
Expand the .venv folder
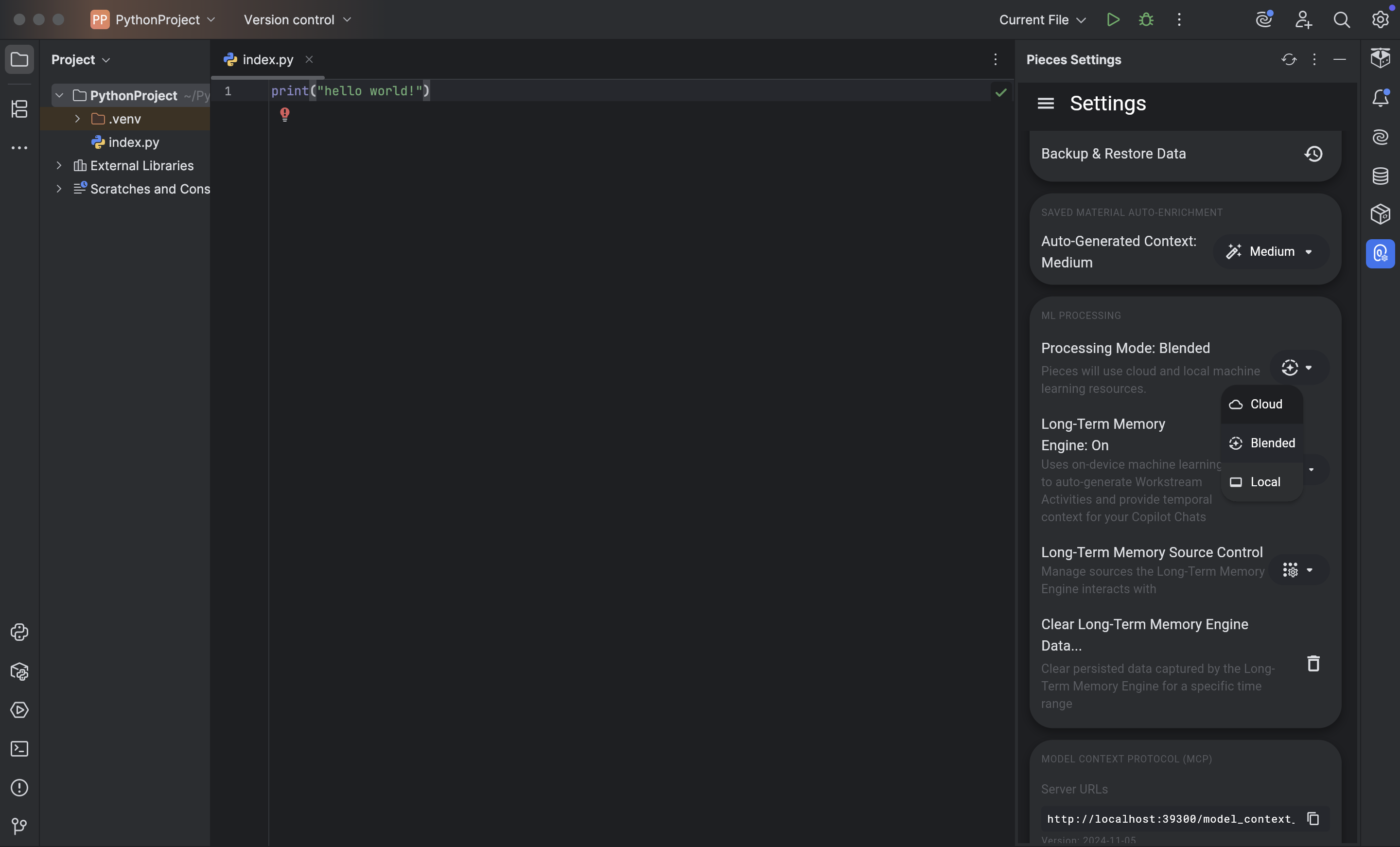pos(77,119)
